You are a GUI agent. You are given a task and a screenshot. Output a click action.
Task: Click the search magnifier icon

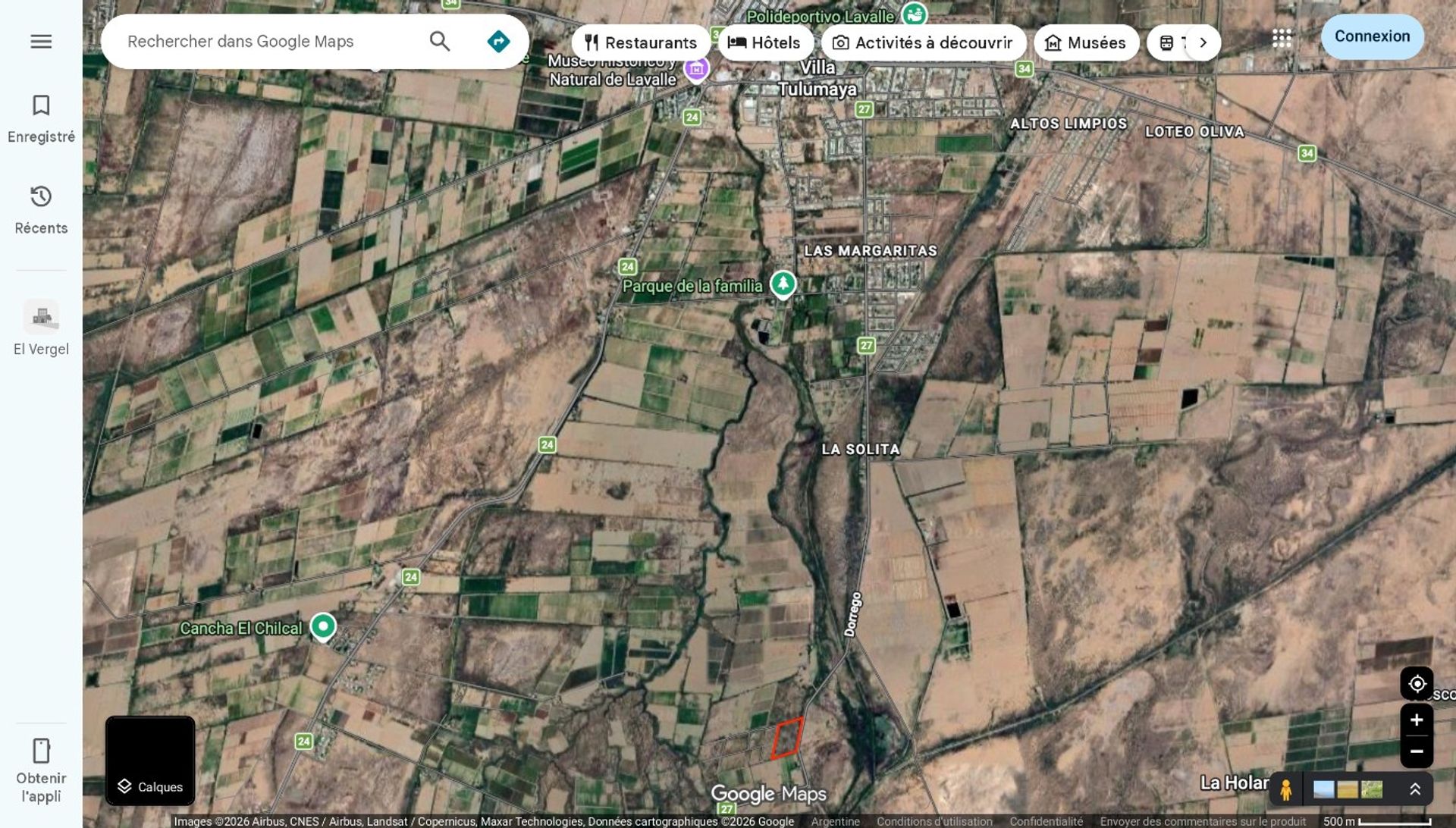(x=440, y=41)
